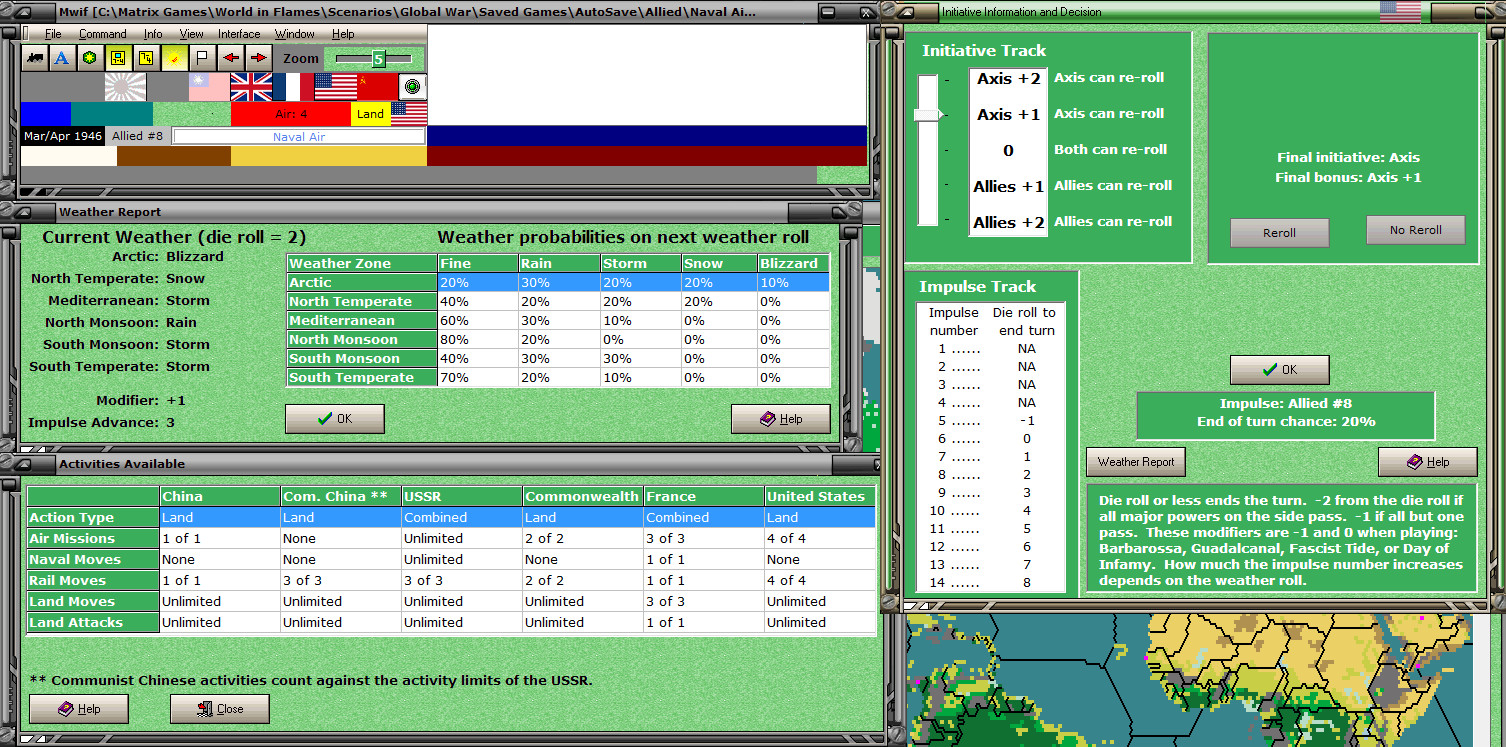Click the green hexagon toolbar icon
This screenshot has height=747, width=1506.
click(89, 58)
